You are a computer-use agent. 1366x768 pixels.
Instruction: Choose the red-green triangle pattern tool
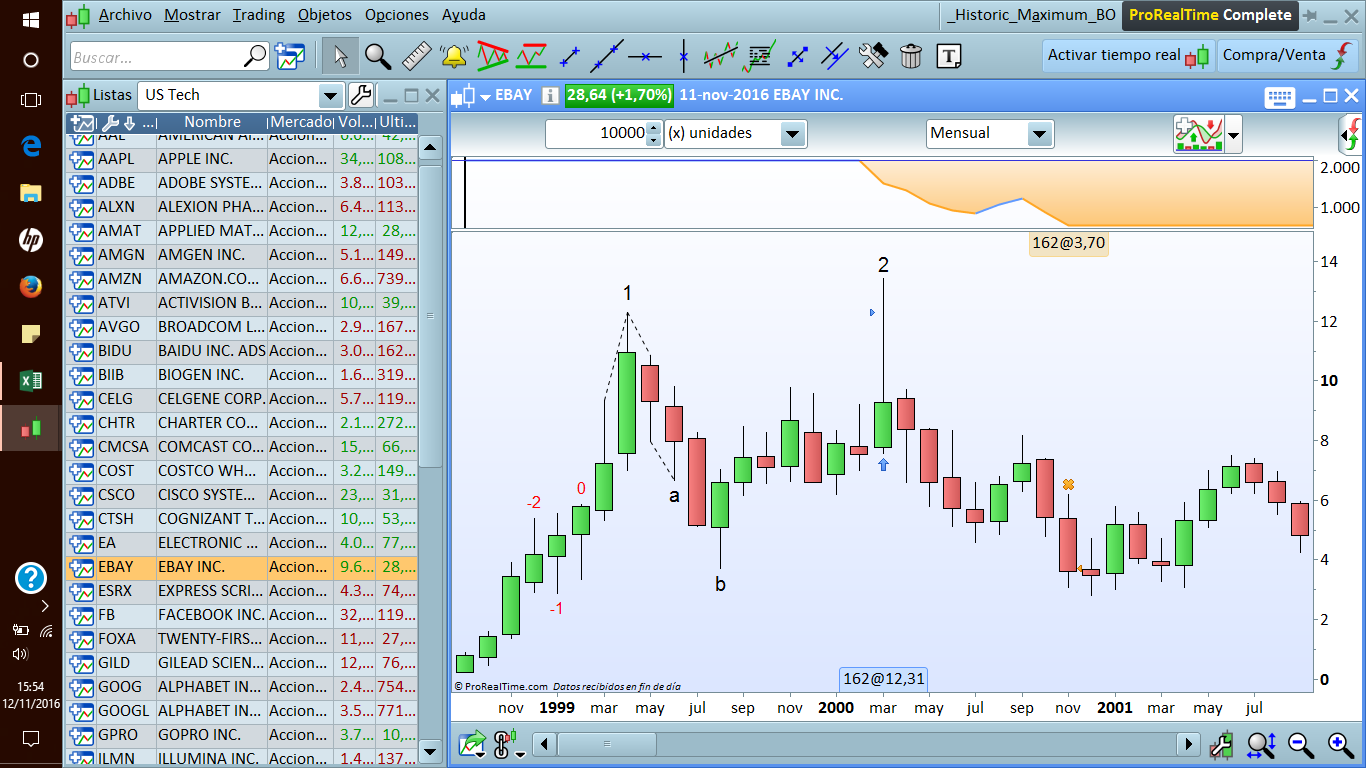[492, 56]
